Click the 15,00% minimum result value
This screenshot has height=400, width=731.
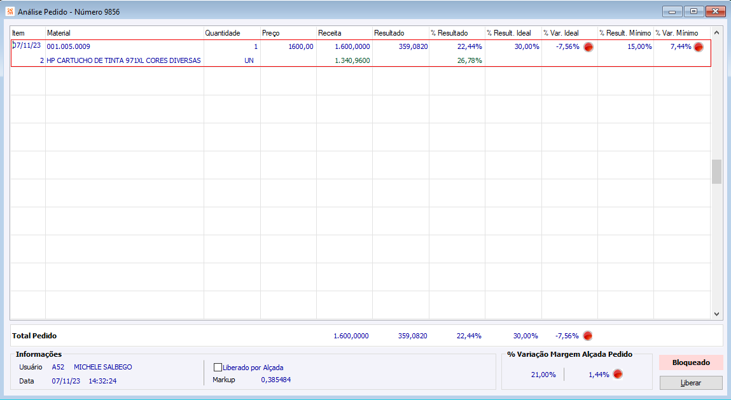639,47
